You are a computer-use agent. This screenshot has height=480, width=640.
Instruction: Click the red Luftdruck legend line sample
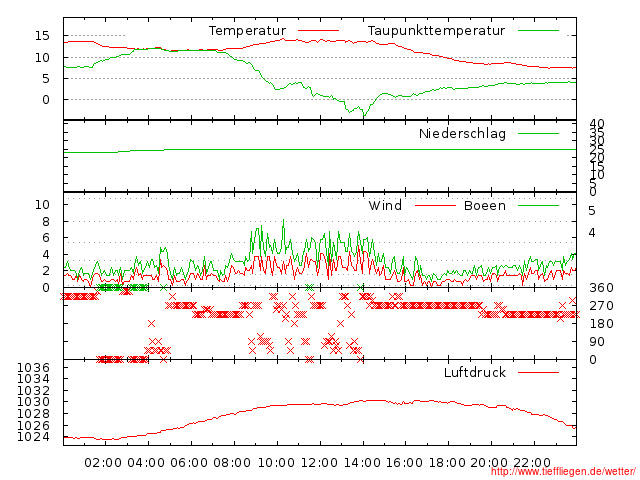[538, 372]
